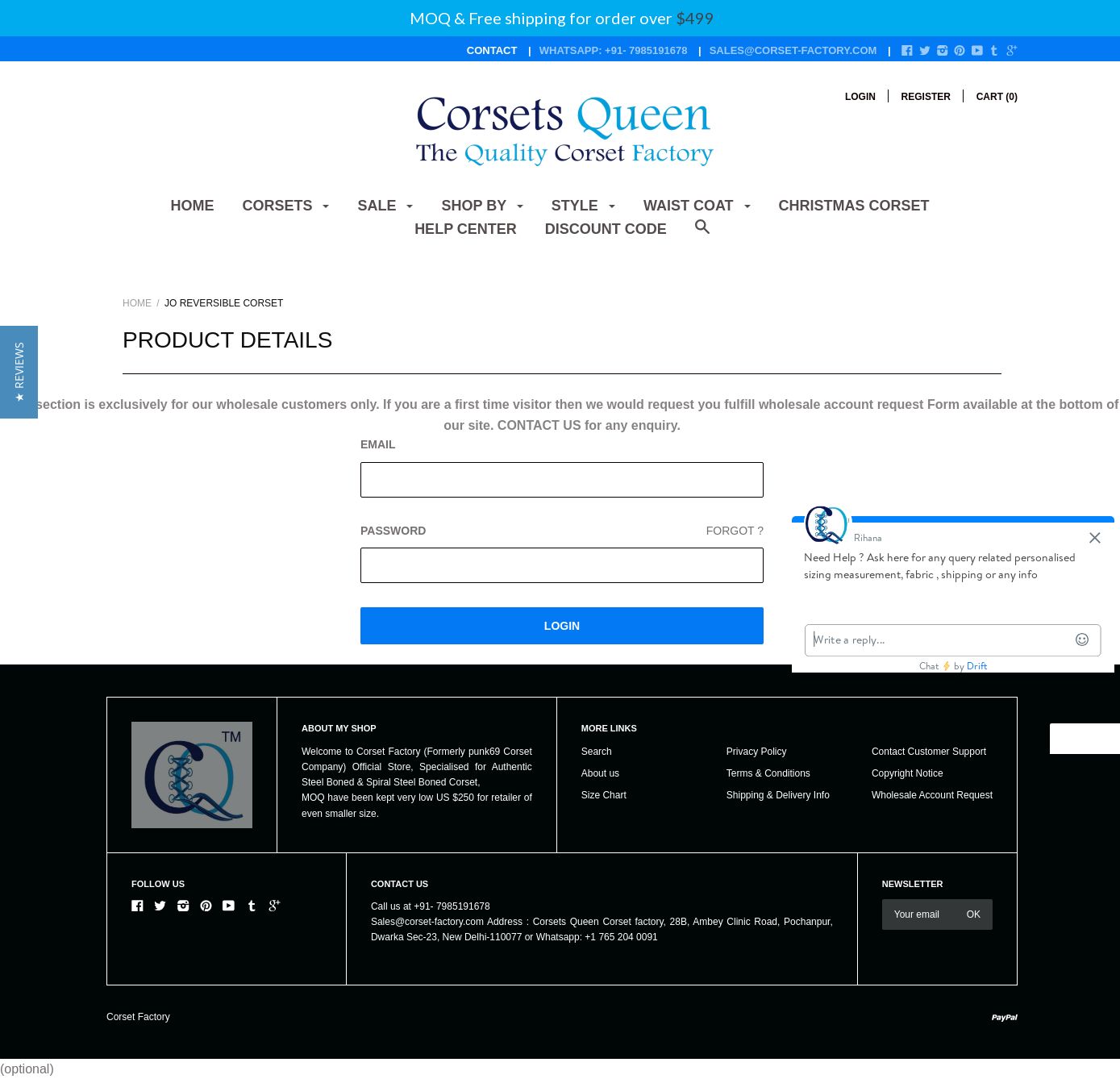The image size is (1120, 1079).
Task: Click the Forgot ? password link
Action: click(x=735, y=531)
